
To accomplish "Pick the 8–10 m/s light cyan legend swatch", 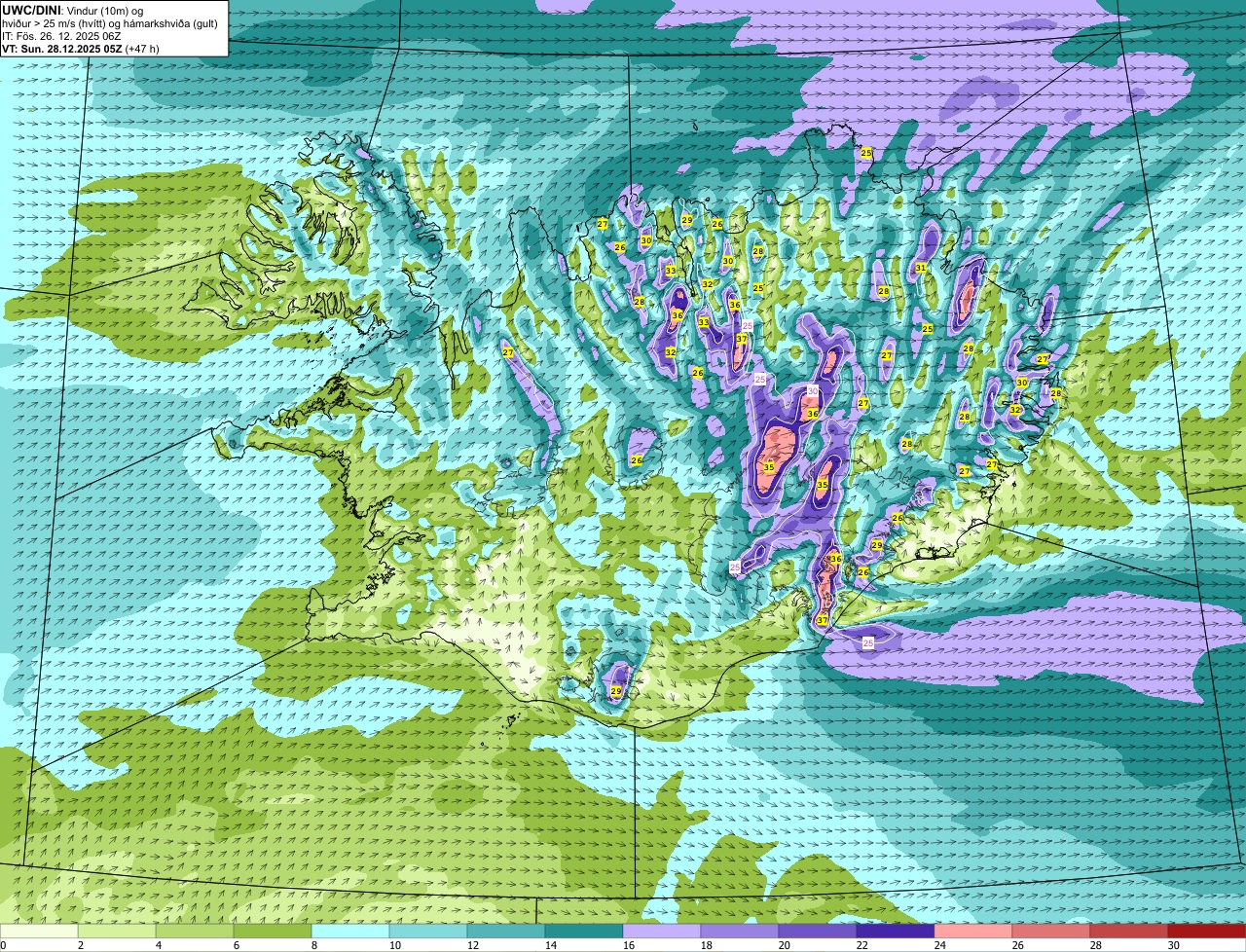I will pyautogui.click(x=350, y=931).
